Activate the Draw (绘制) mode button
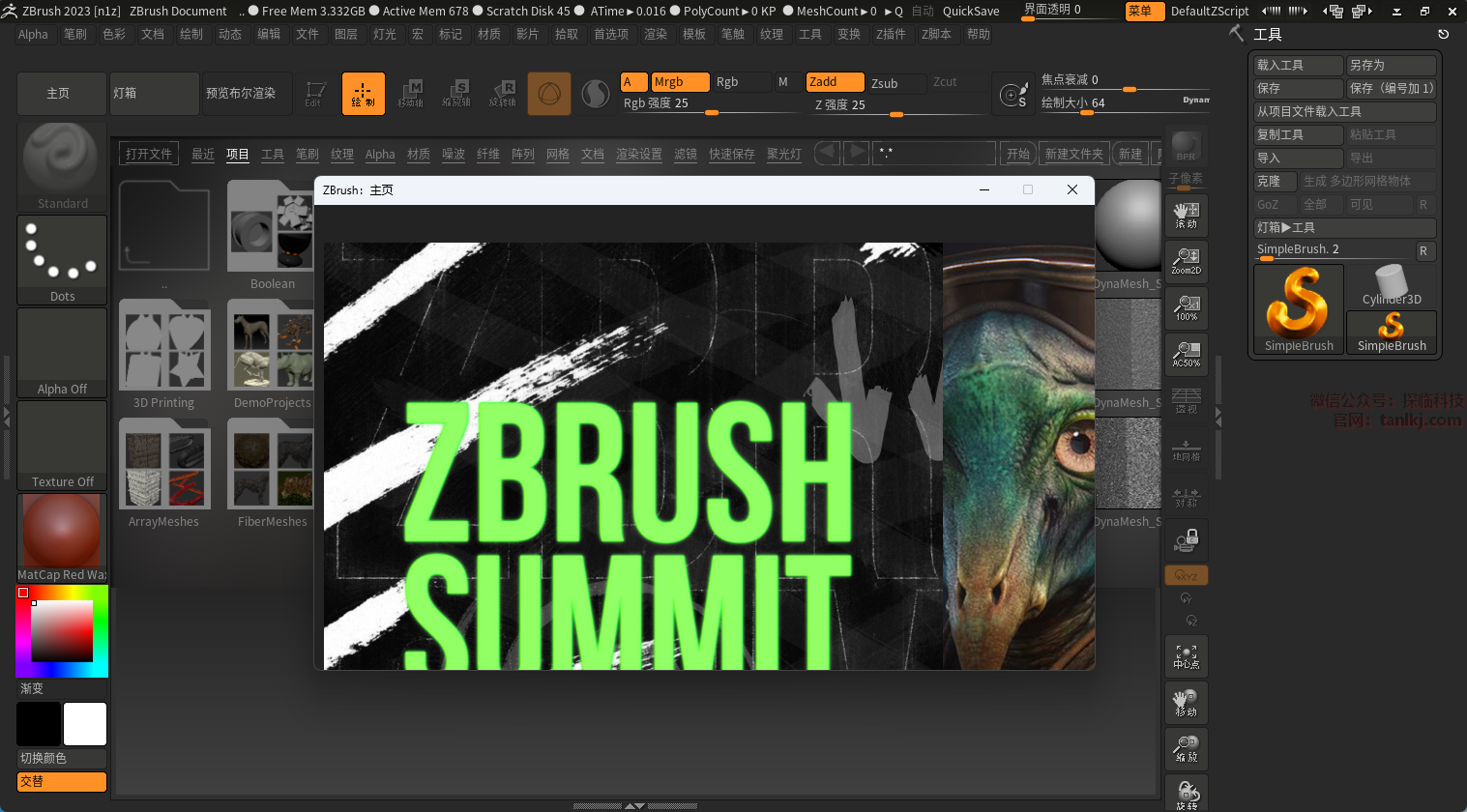Viewport: 1467px width, 812px height. tap(363, 94)
